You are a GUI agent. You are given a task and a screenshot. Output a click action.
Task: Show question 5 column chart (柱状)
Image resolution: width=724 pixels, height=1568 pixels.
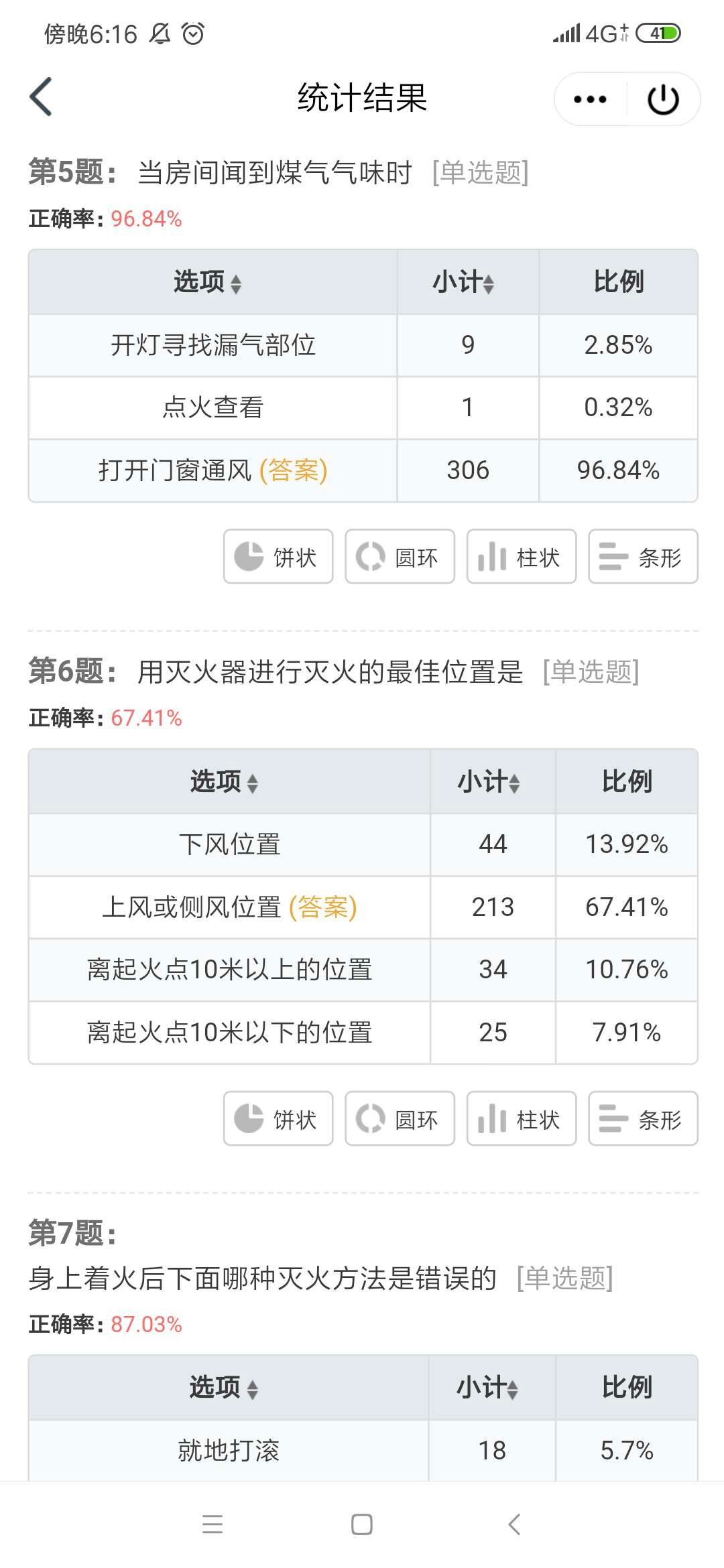(522, 556)
